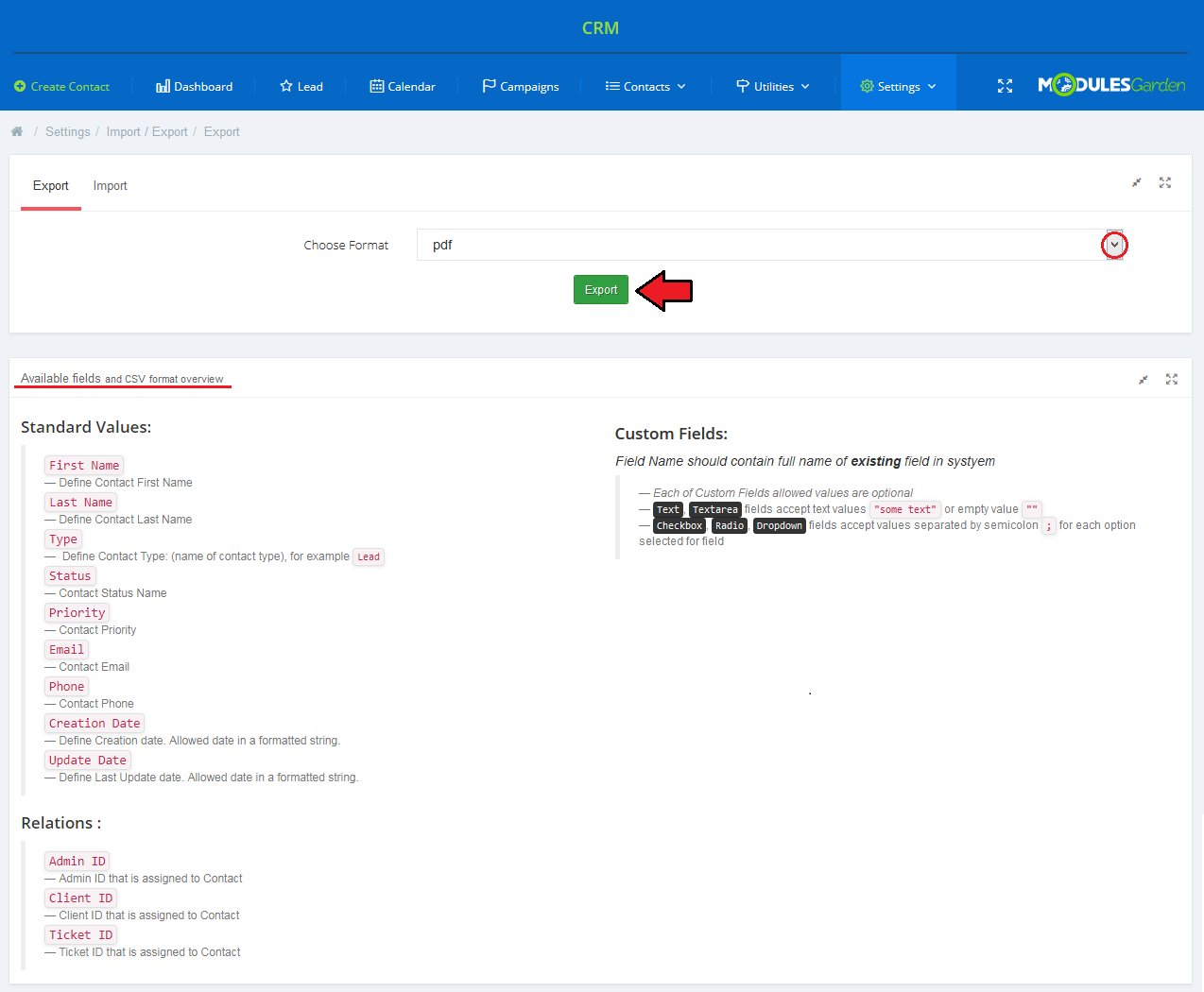Switch to the Import tab
1204x992 pixels.
point(110,186)
